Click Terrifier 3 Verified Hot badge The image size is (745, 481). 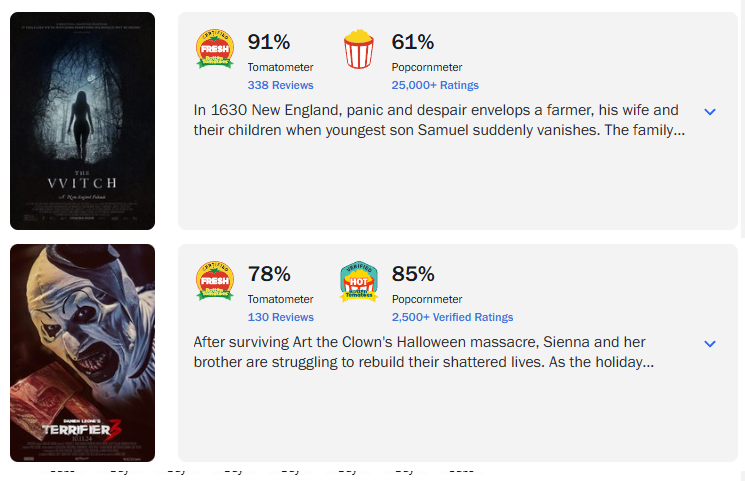click(x=359, y=281)
